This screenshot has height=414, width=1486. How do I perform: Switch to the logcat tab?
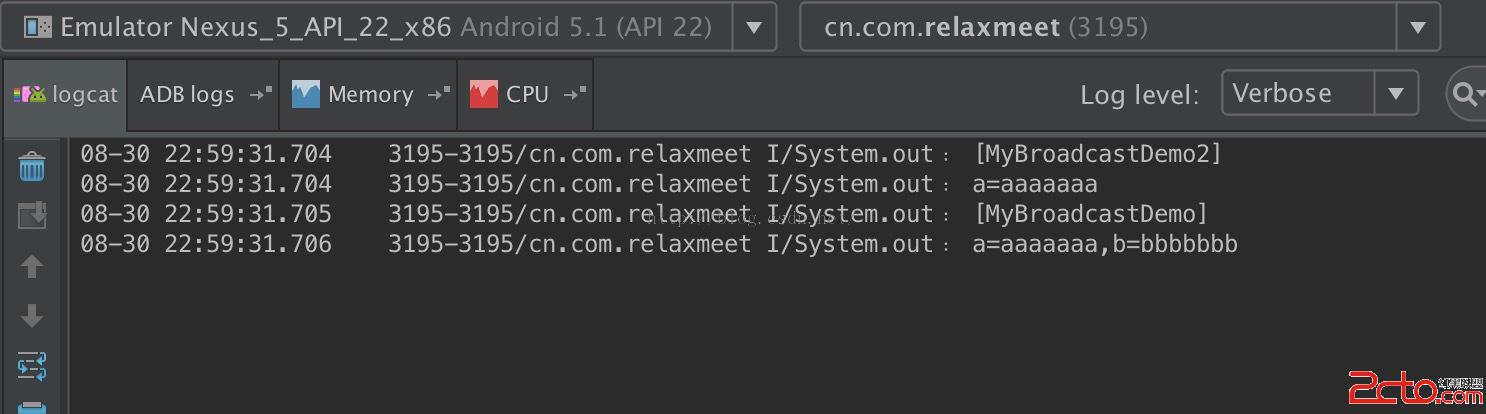click(x=66, y=95)
